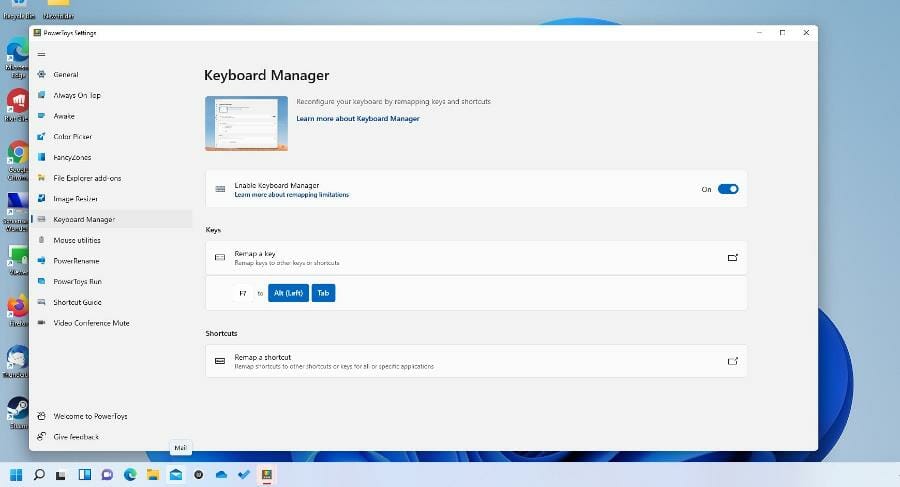This screenshot has width=900, height=487.
Task: Click the Windows Start button in taskbar
Action: (16, 474)
